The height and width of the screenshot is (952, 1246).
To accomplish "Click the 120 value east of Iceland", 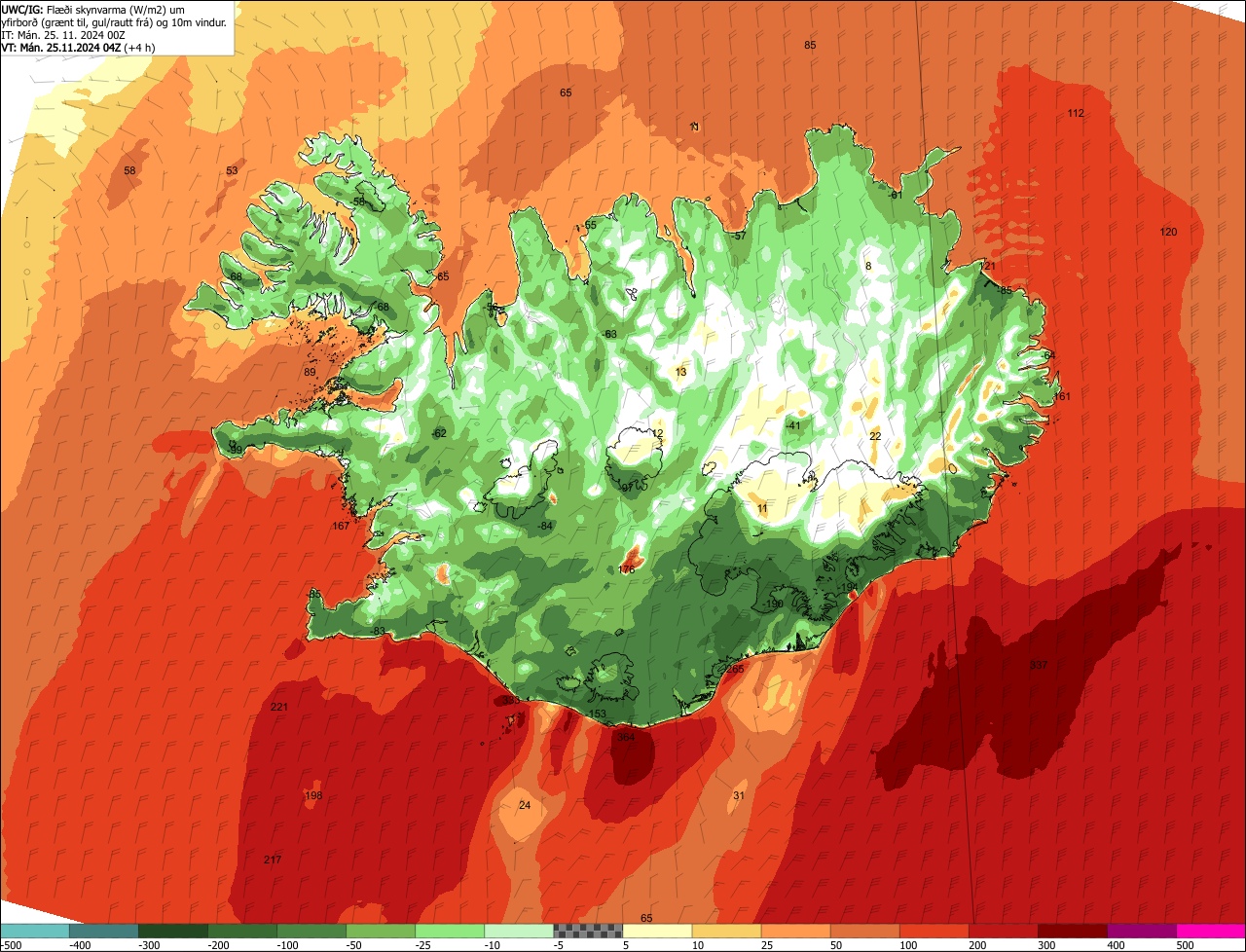I will 1169,232.
